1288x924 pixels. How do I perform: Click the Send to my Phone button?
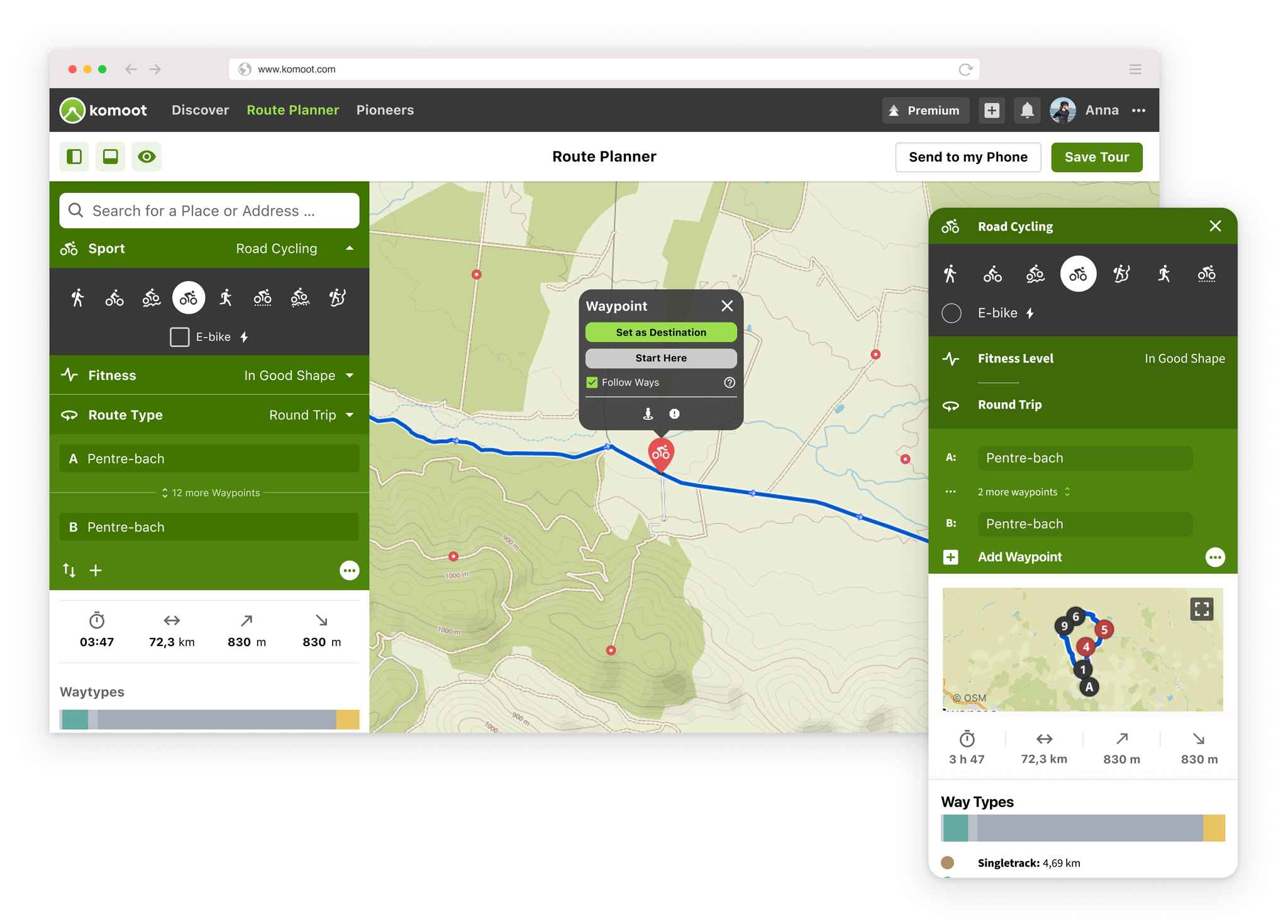point(967,156)
